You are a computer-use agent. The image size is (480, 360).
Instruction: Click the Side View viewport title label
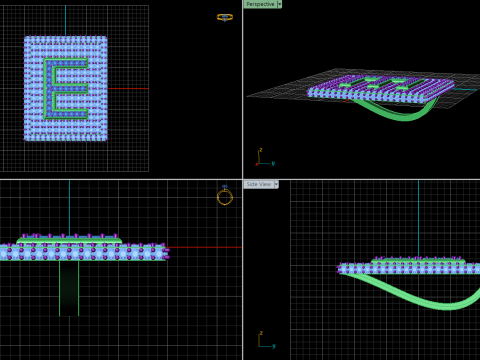(259, 184)
